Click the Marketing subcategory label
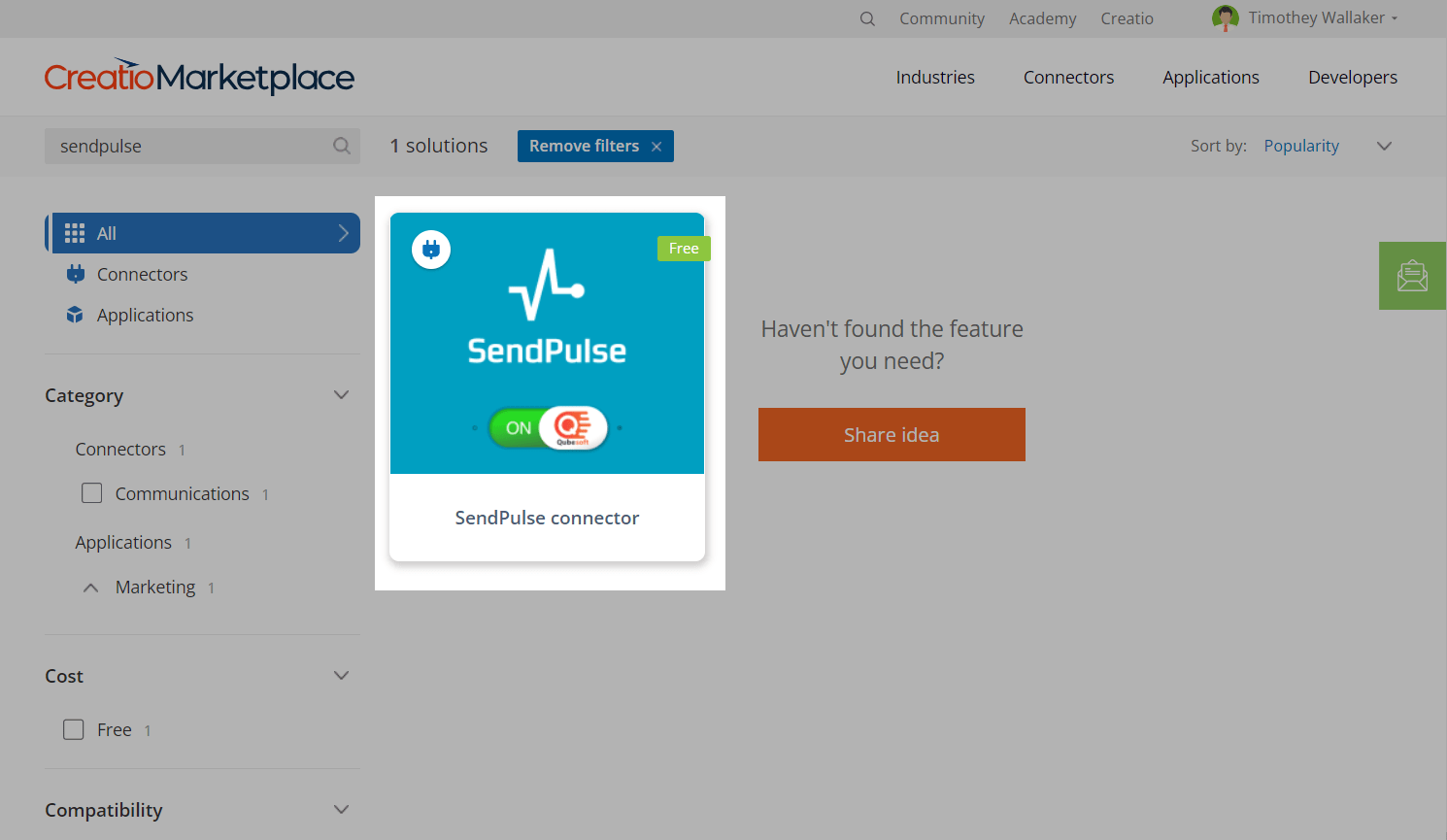 click(x=155, y=587)
